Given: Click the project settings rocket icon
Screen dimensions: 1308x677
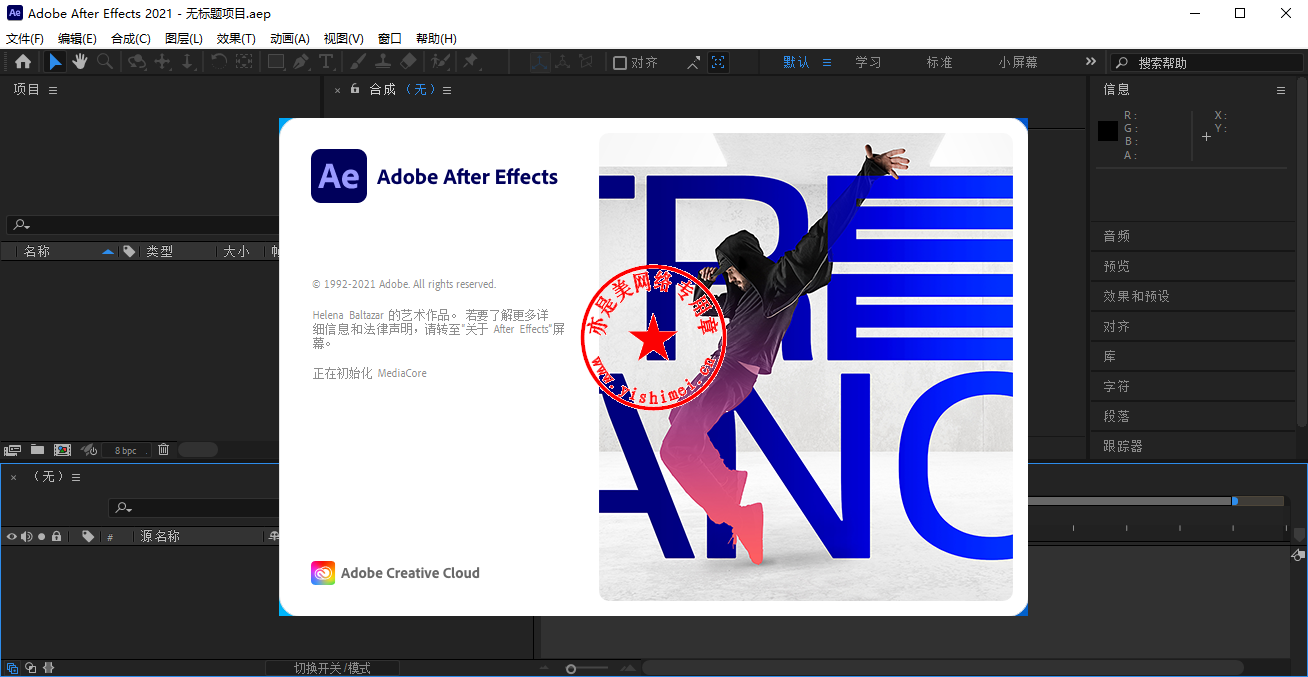Looking at the screenshot, I should coord(88,450).
